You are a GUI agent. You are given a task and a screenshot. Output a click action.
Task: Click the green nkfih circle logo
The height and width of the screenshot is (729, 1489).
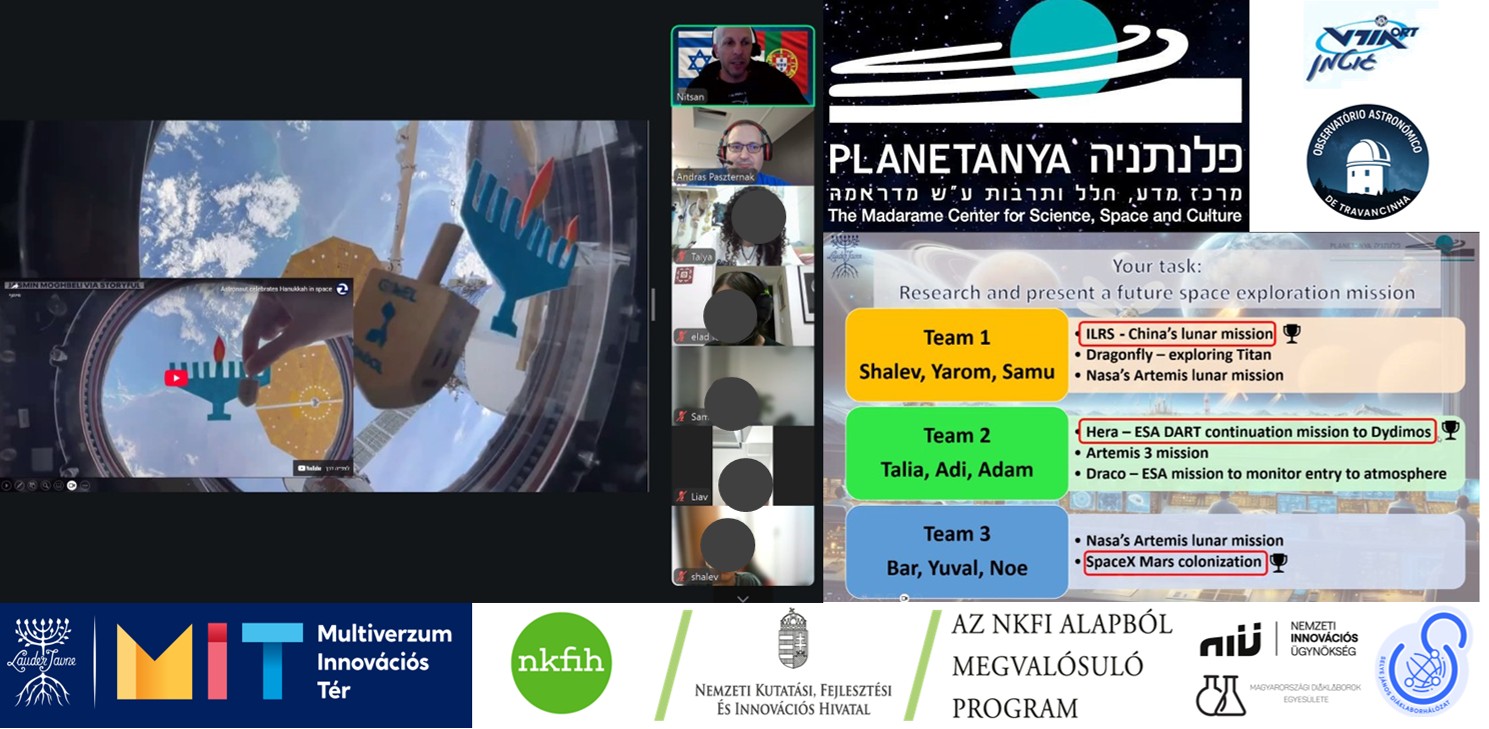(561, 663)
